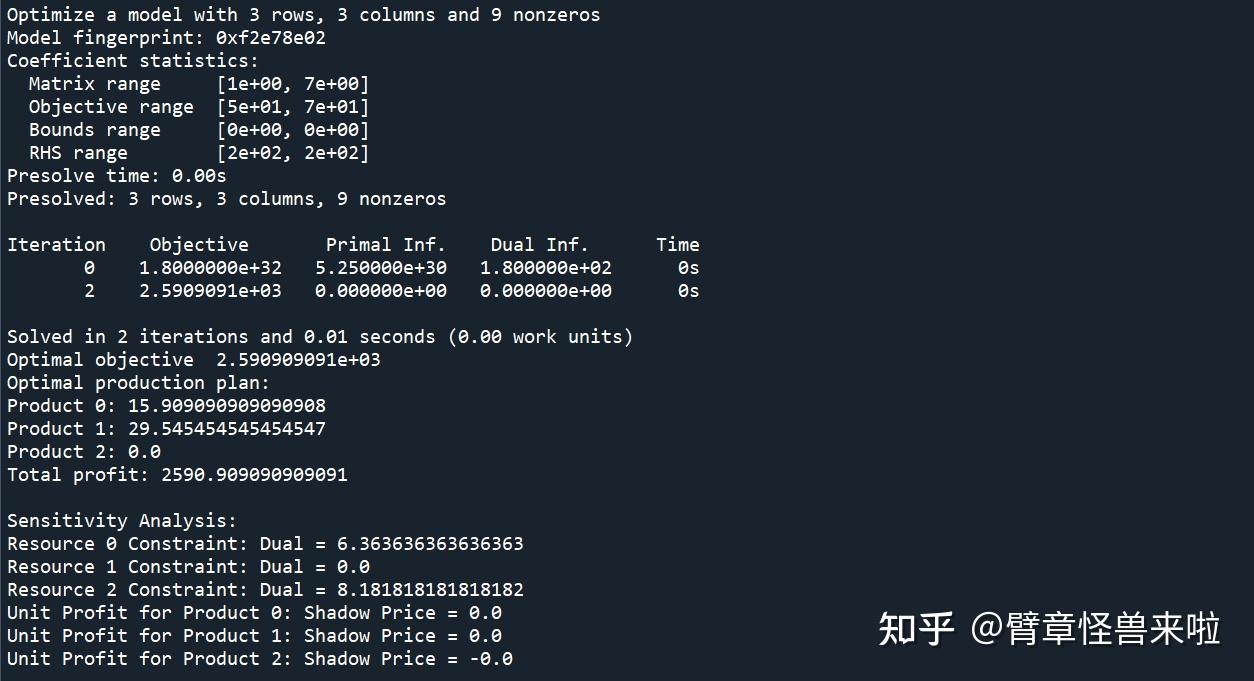The width and height of the screenshot is (1254, 681).
Task: Click the Product 0 quantity value
Action: coord(226,406)
